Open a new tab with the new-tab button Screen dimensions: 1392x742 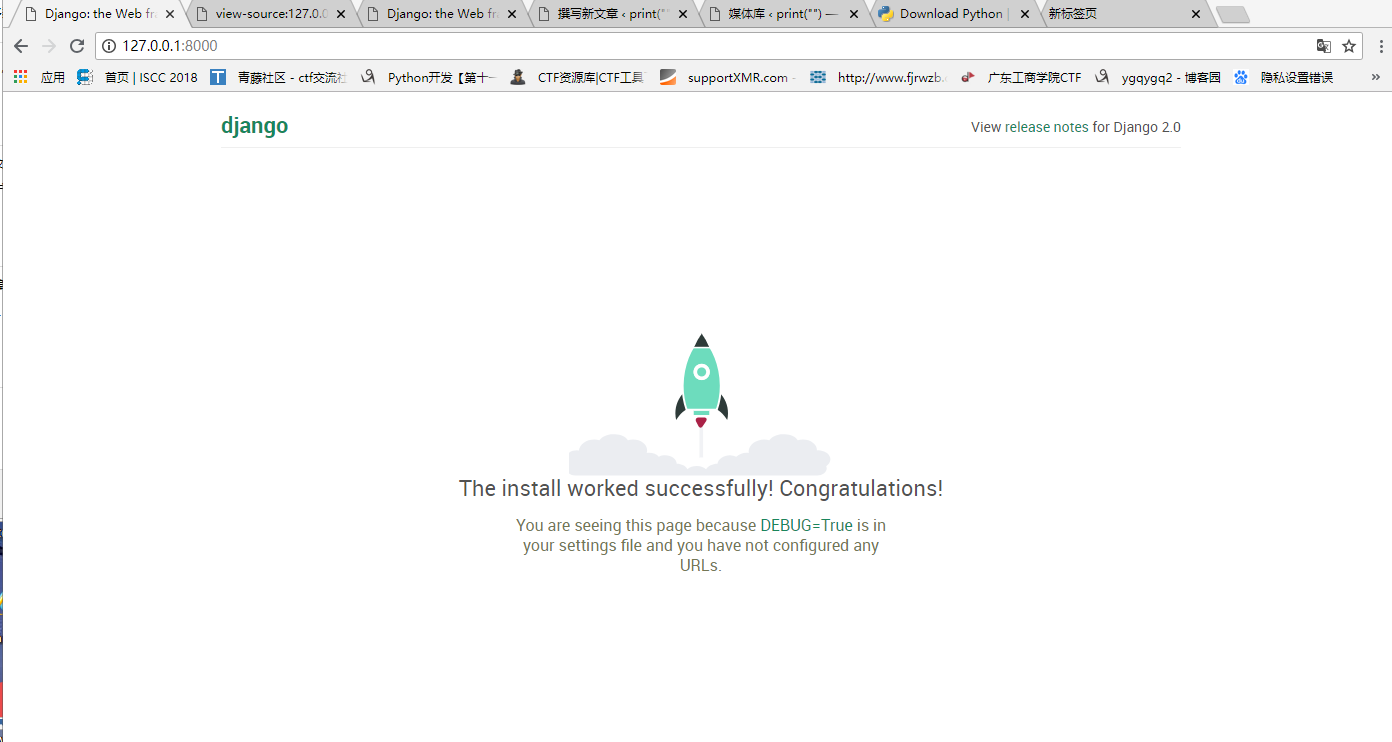click(1232, 15)
